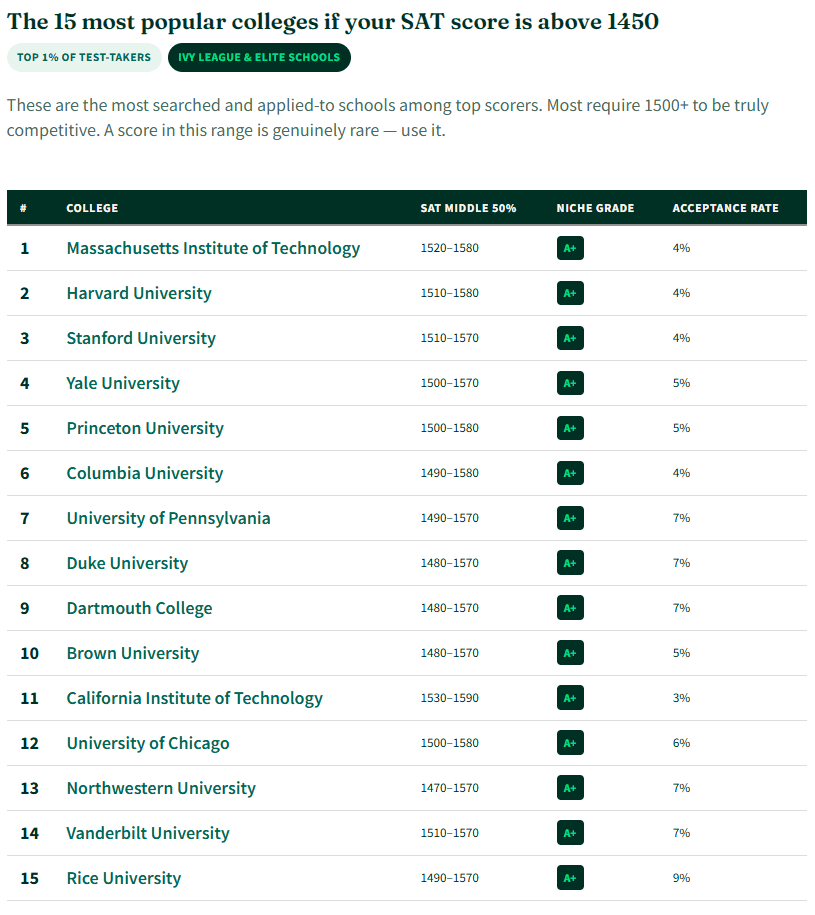The height and width of the screenshot is (915, 815).
Task: Select the 1510–1570 SAT range for Vanderbilt
Action: click(x=450, y=833)
